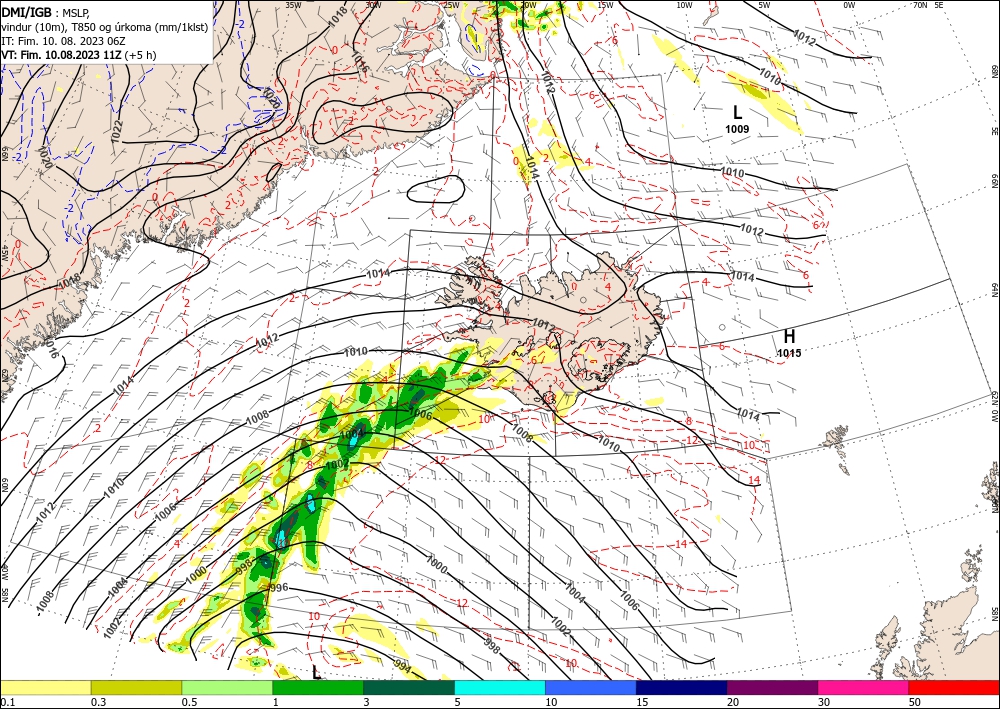The image size is (1000, 709).
Task: Click the '40W' longitude label on left edge
Action: tap(4, 572)
